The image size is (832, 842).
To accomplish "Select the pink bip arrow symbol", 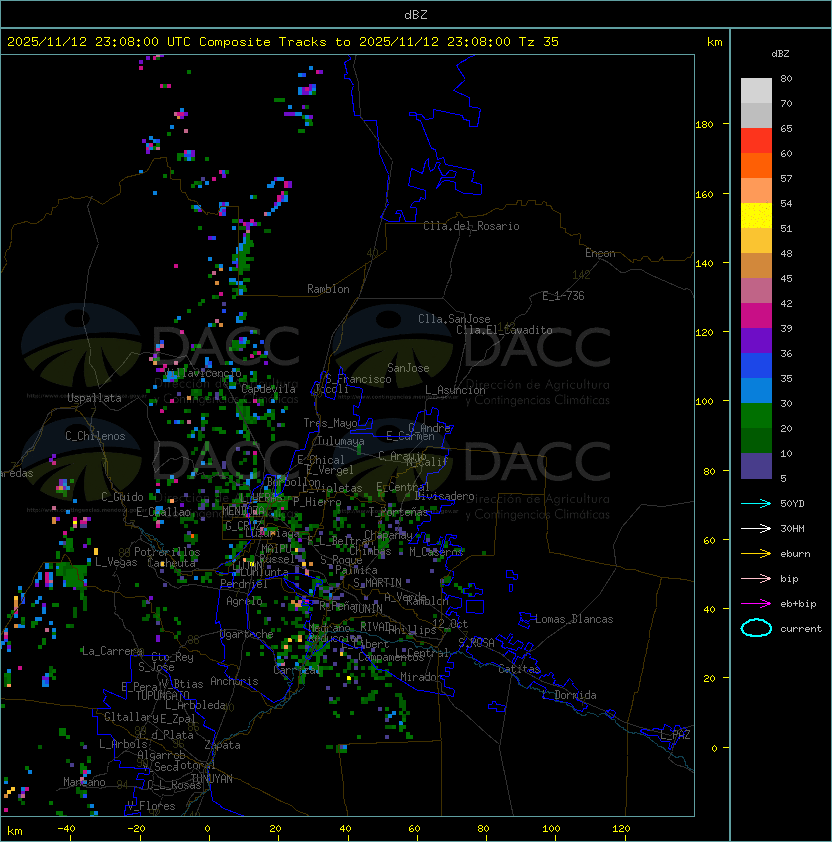I will [x=756, y=578].
